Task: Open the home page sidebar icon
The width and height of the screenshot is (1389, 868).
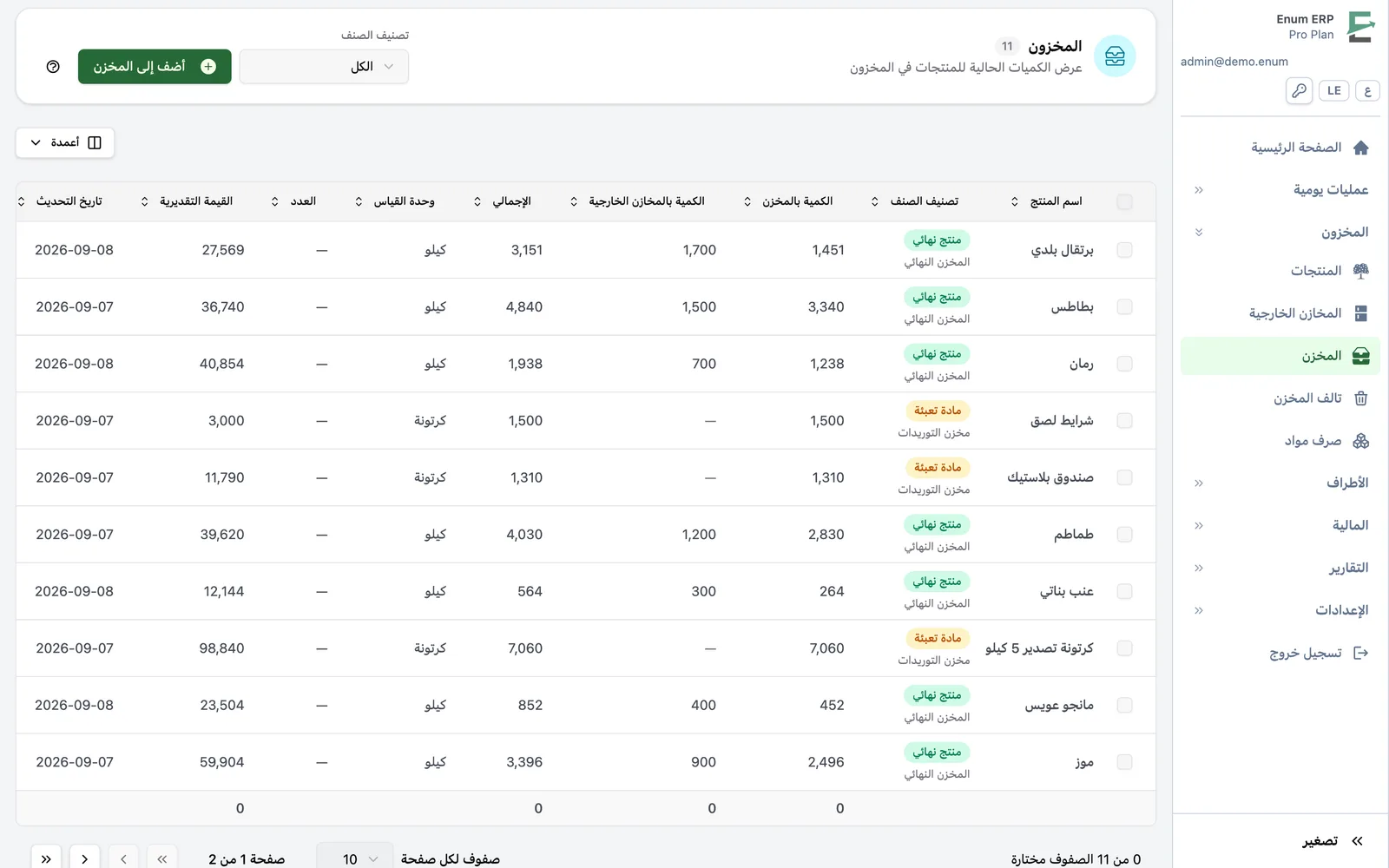Action: pos(1360,148)
